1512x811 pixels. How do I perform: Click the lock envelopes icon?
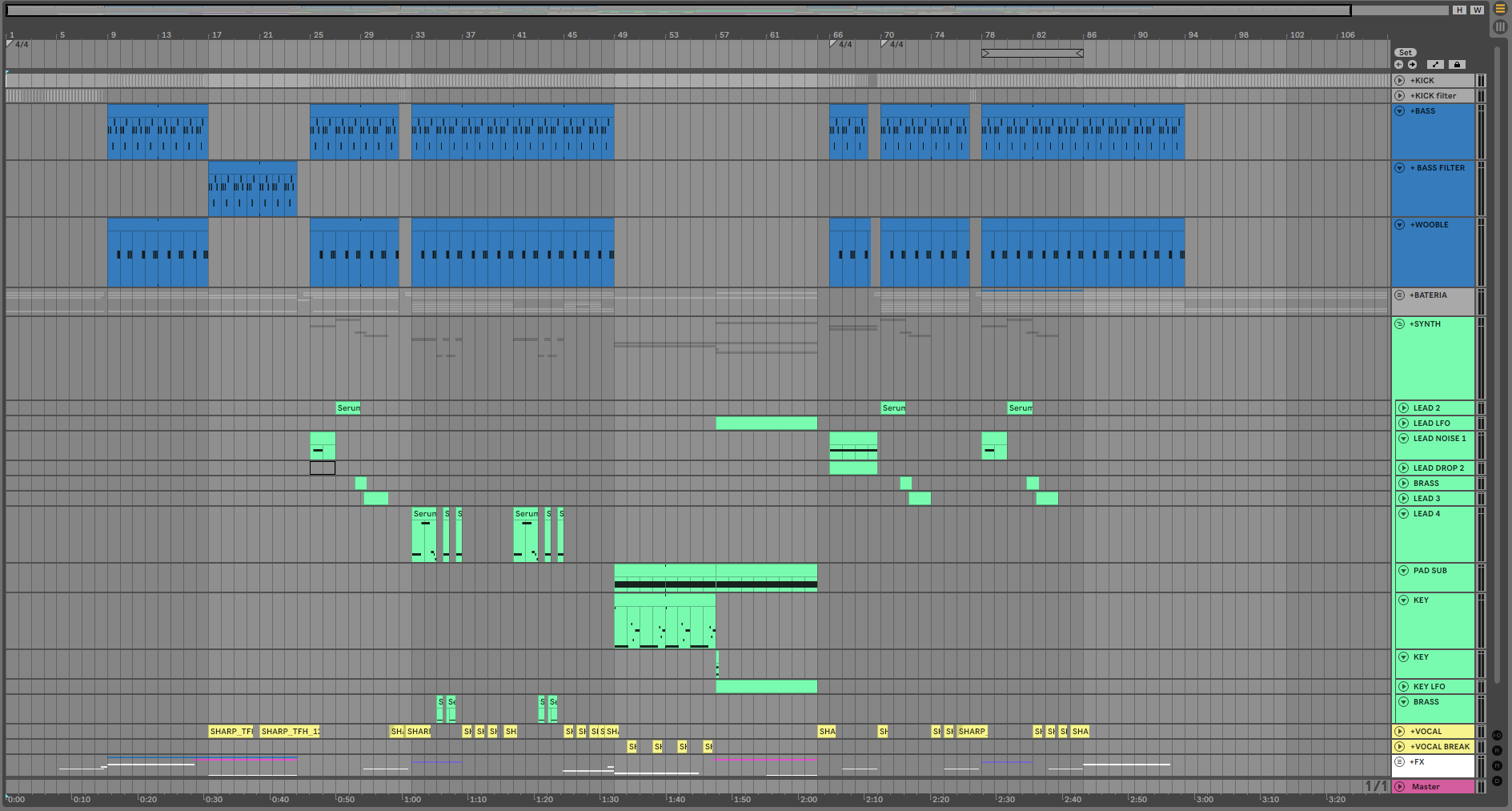click(1458, 65)
